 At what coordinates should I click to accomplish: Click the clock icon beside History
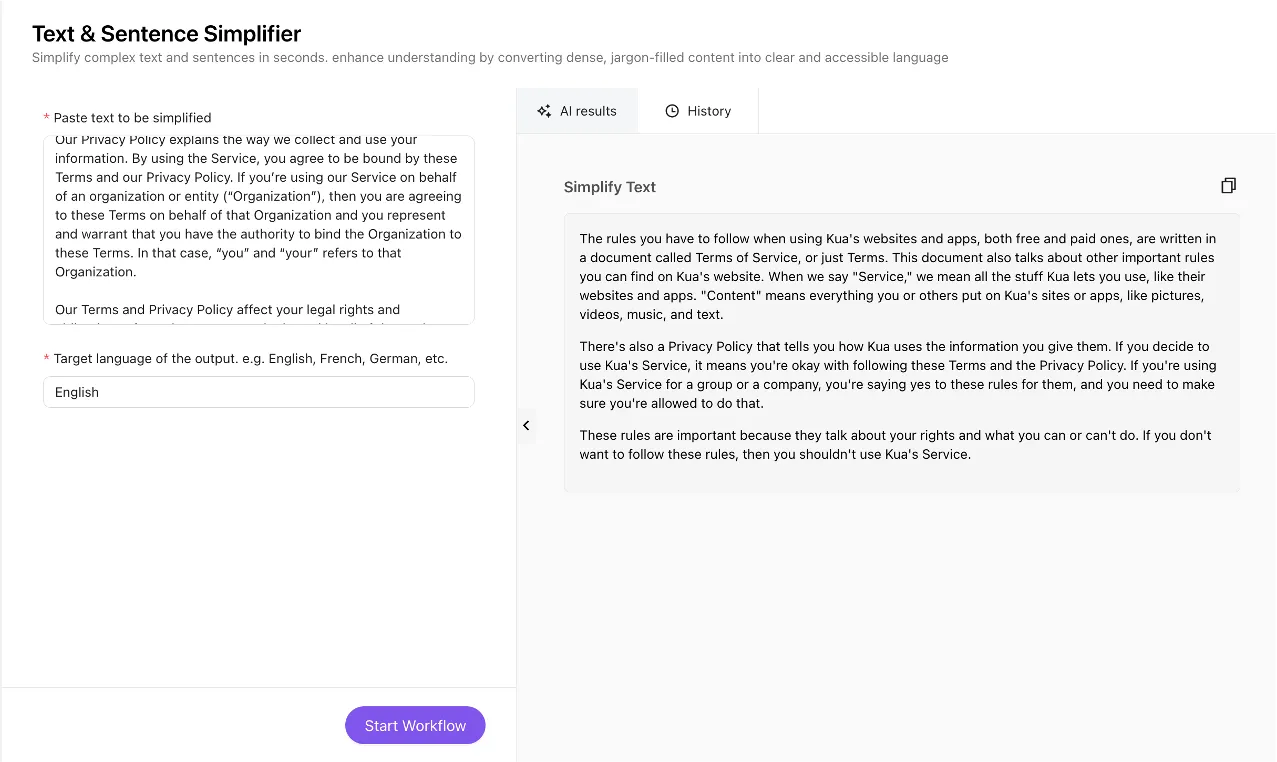tap(672, 111)
